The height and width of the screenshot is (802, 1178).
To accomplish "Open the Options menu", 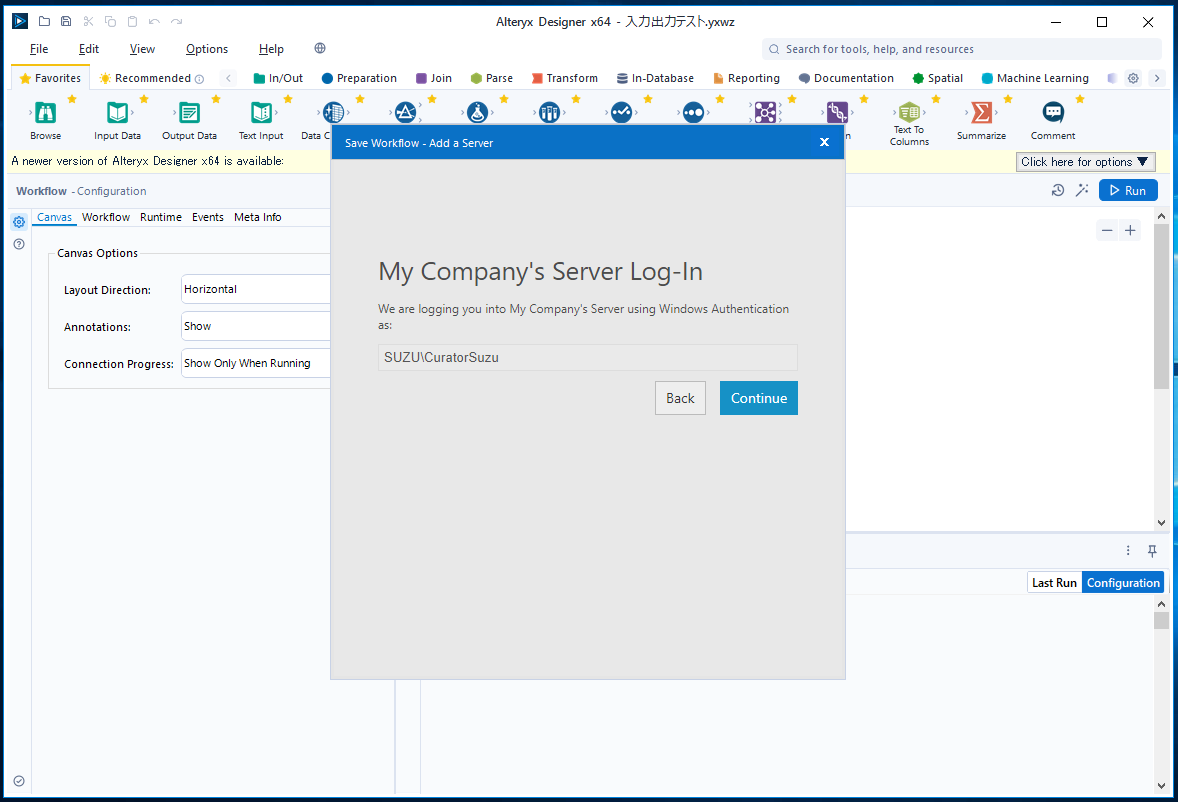I will tap(206, 48).
